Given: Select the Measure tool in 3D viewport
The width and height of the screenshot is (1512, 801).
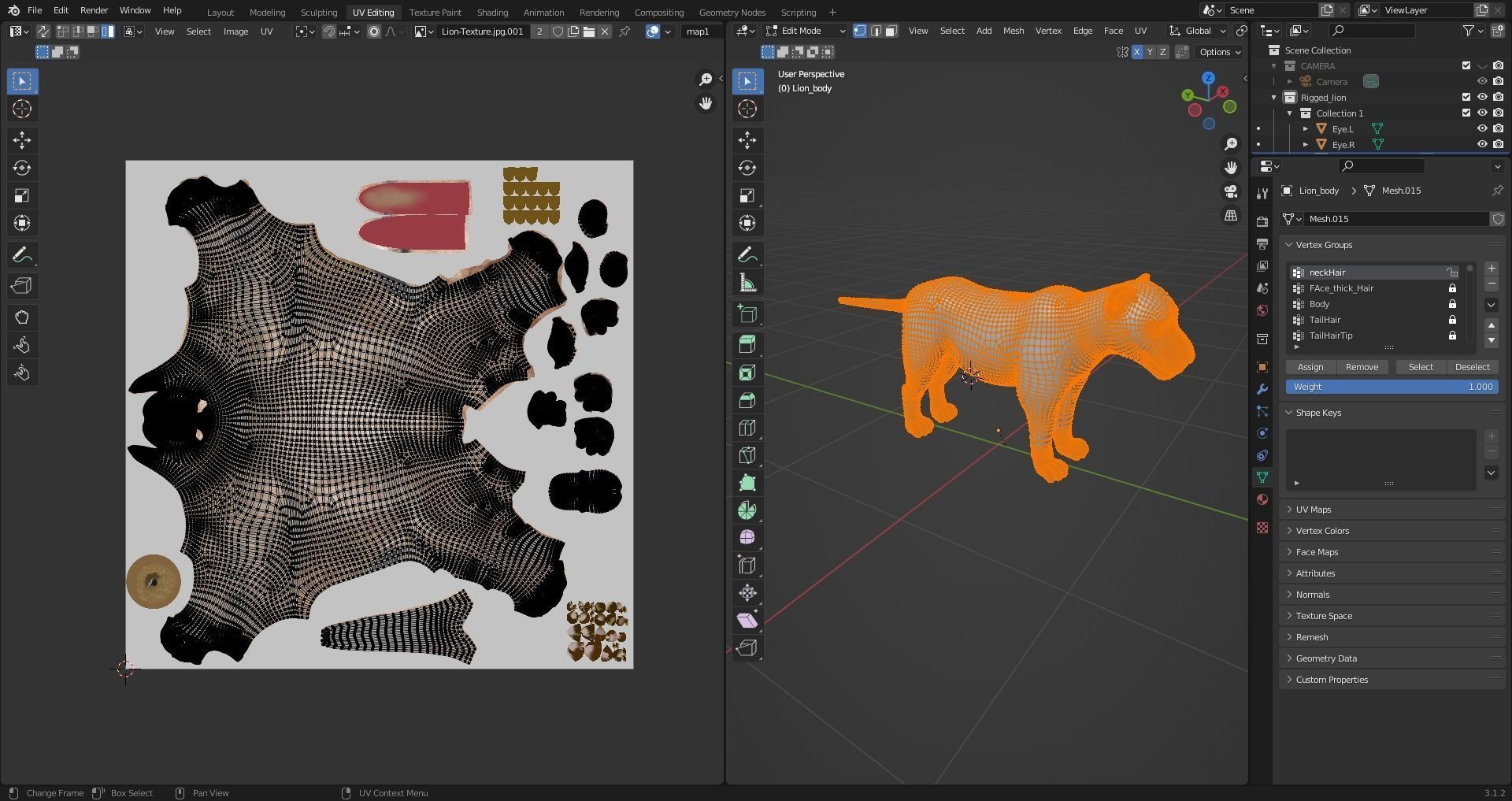Looking at the screenshot, I should click(x=747, y=283).
